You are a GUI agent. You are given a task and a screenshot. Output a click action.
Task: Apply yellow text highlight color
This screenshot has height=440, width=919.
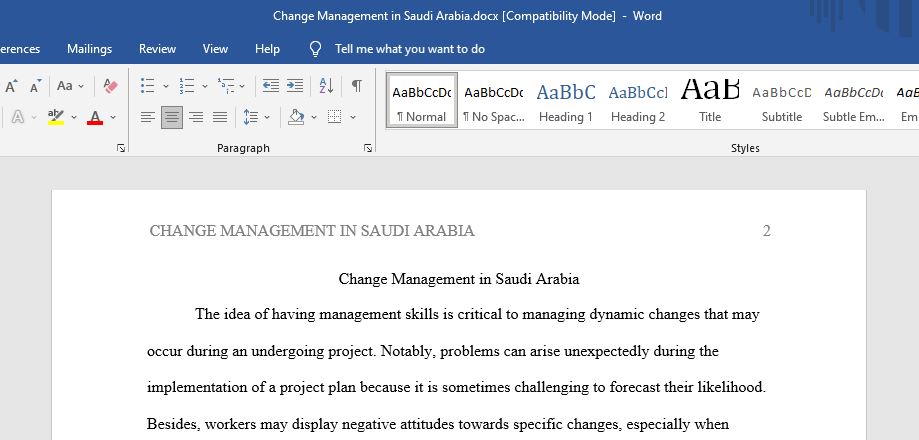(56, 117)
